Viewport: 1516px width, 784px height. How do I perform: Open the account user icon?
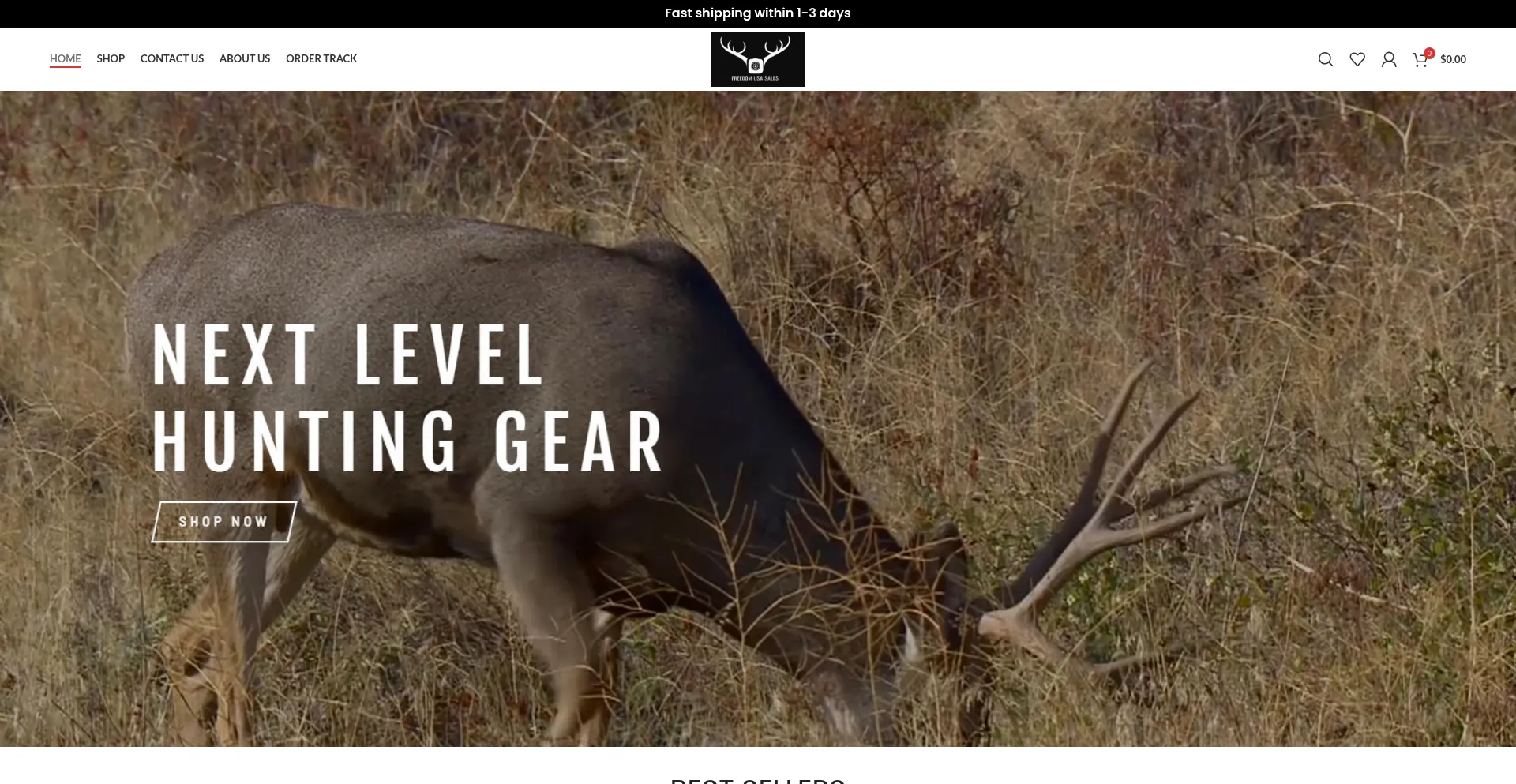(1389, 59)
